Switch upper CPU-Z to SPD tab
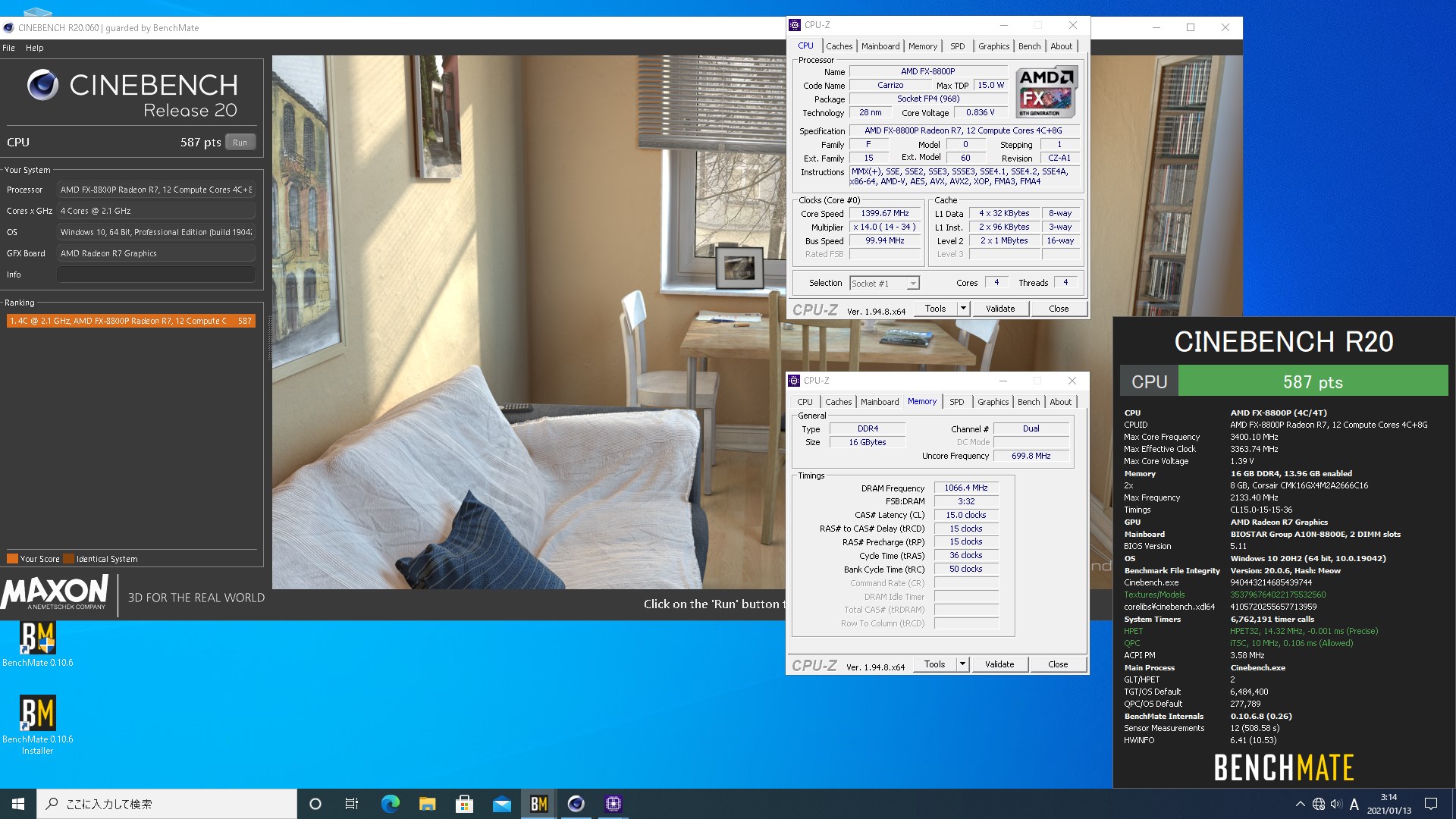This screenshot has height=819, width=1456. [957, 46]
